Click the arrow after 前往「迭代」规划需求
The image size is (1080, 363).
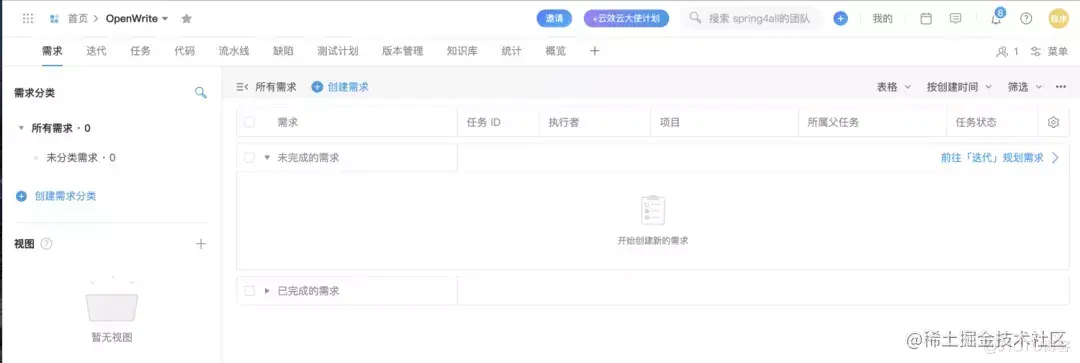(x=1055, y=158)
